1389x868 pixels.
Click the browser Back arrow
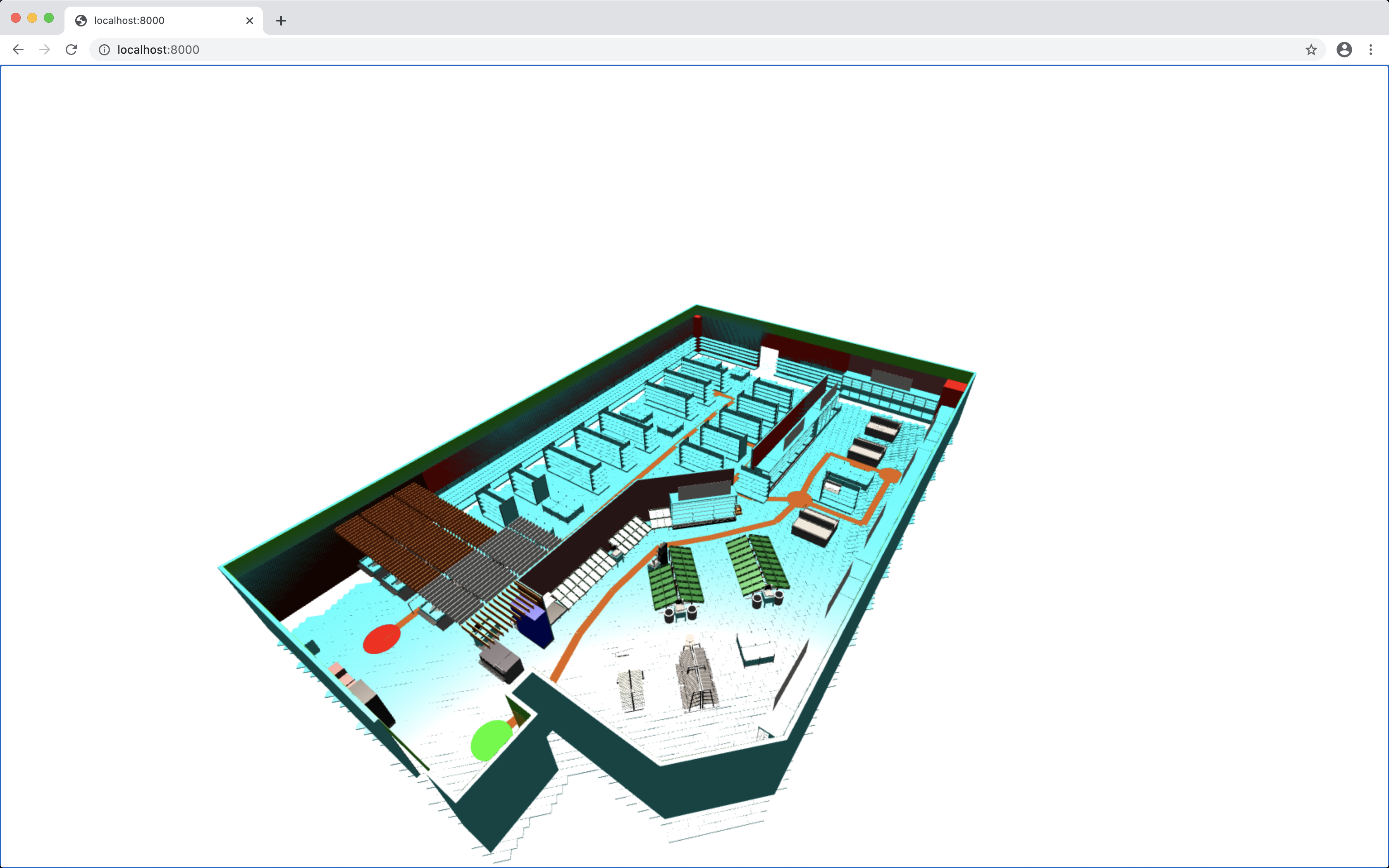click(x=18, y=50)
